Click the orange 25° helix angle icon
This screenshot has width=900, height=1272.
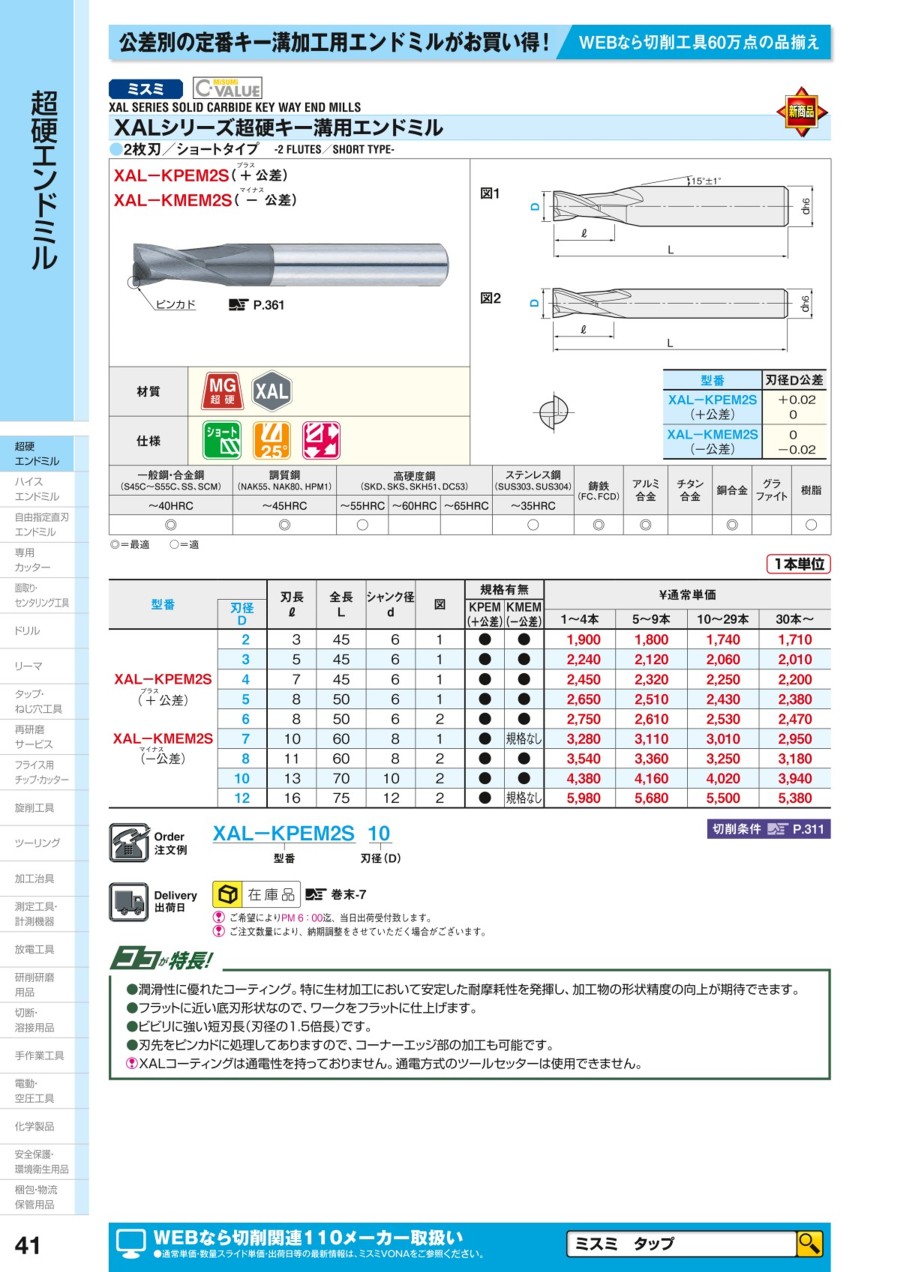point(271,440)
